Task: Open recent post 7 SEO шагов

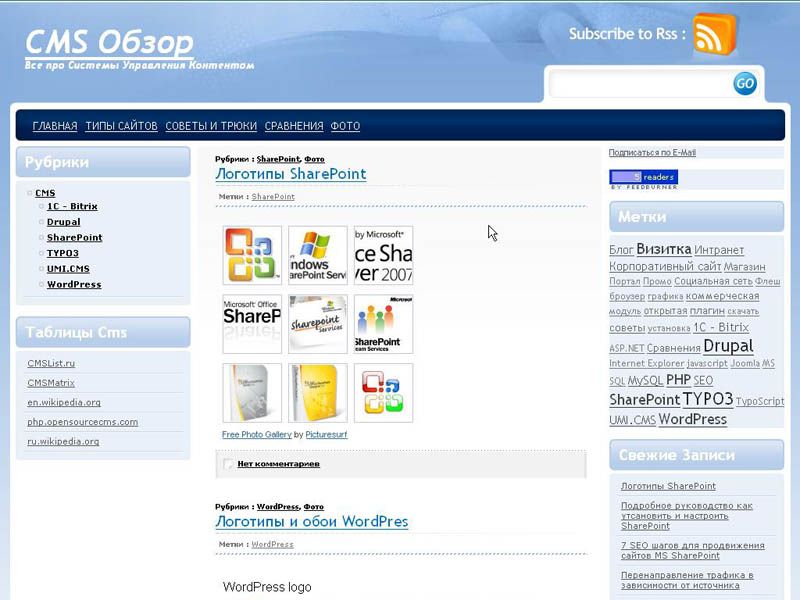Action: pos(693,551)
